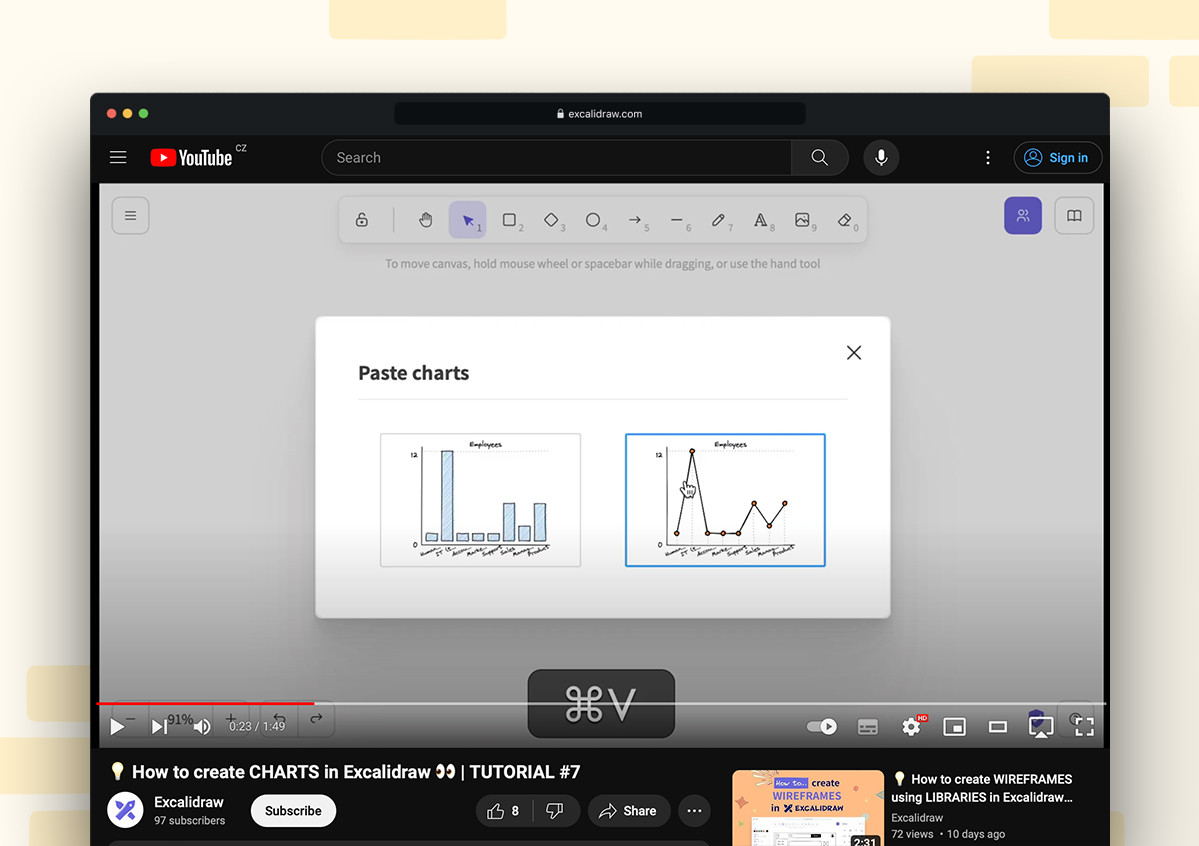This screenshot has height=846, width=1199.
Task: Open YouTube three-dot settings menu
Action: pyautogui.click(x=988, y=158)
